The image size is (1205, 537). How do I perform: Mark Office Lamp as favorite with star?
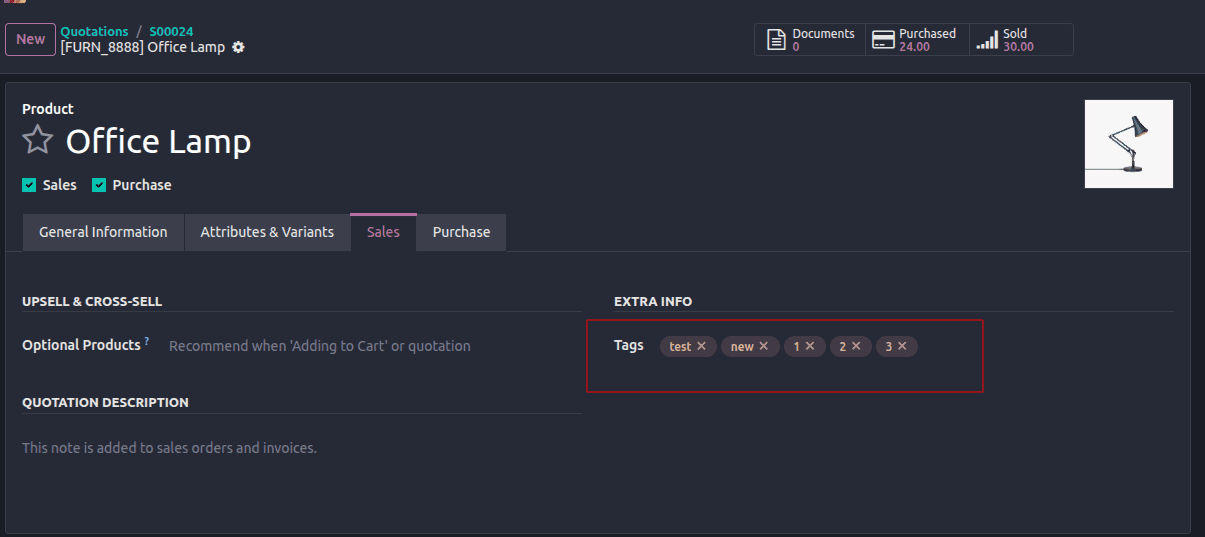click(x=37, y=141)
